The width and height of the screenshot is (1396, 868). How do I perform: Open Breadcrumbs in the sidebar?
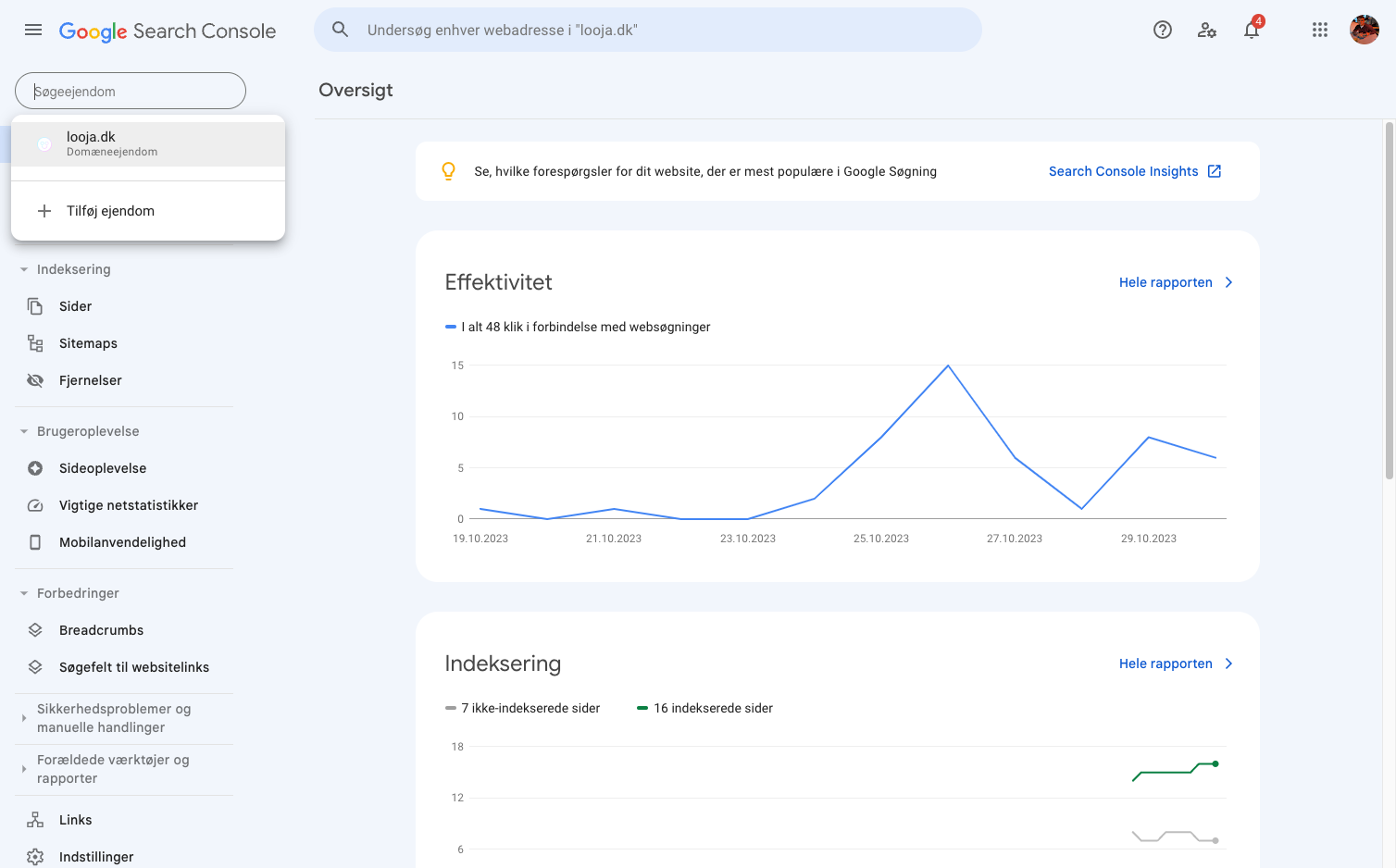[102, 630]
